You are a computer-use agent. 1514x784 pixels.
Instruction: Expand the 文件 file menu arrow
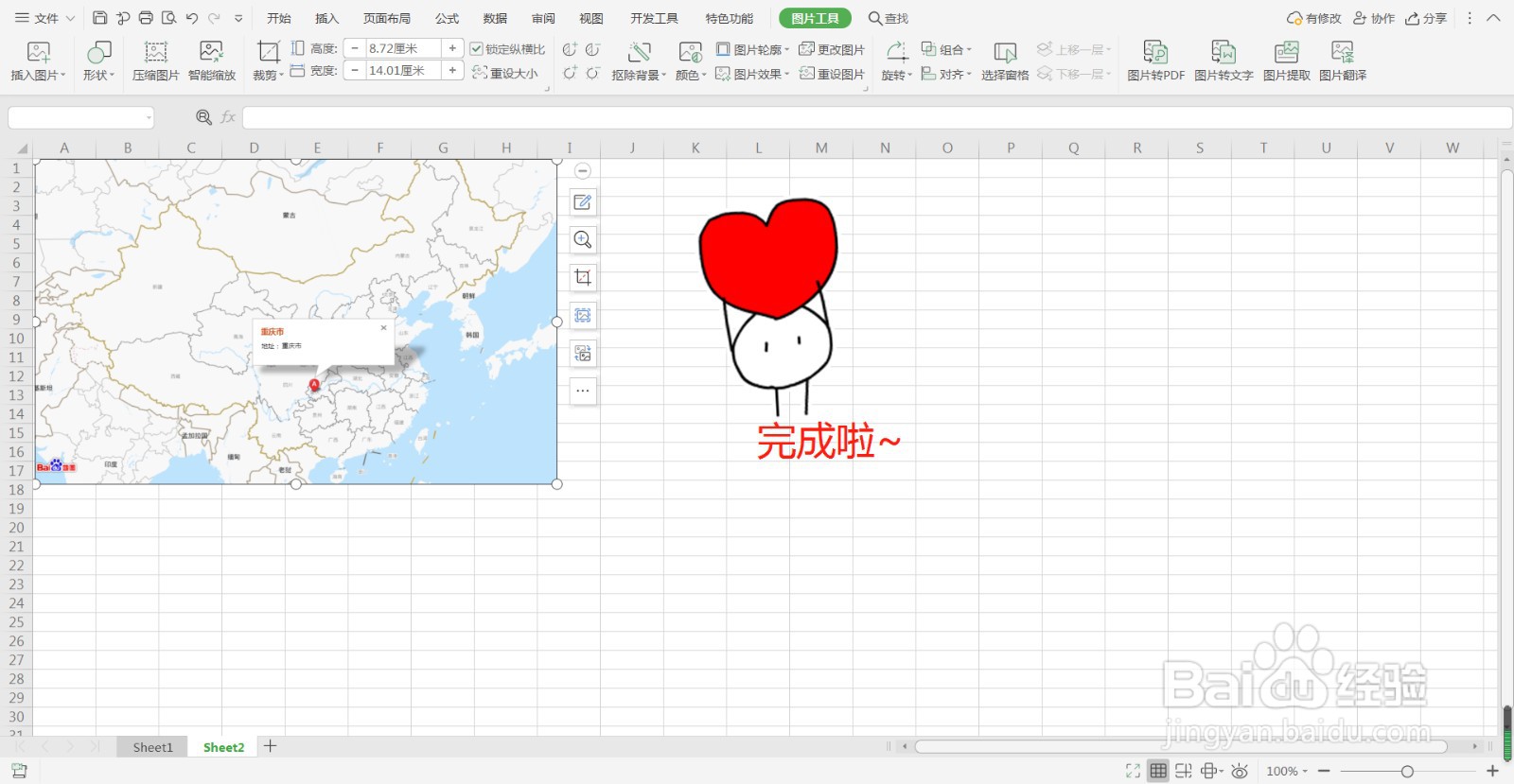pos(70,18)
